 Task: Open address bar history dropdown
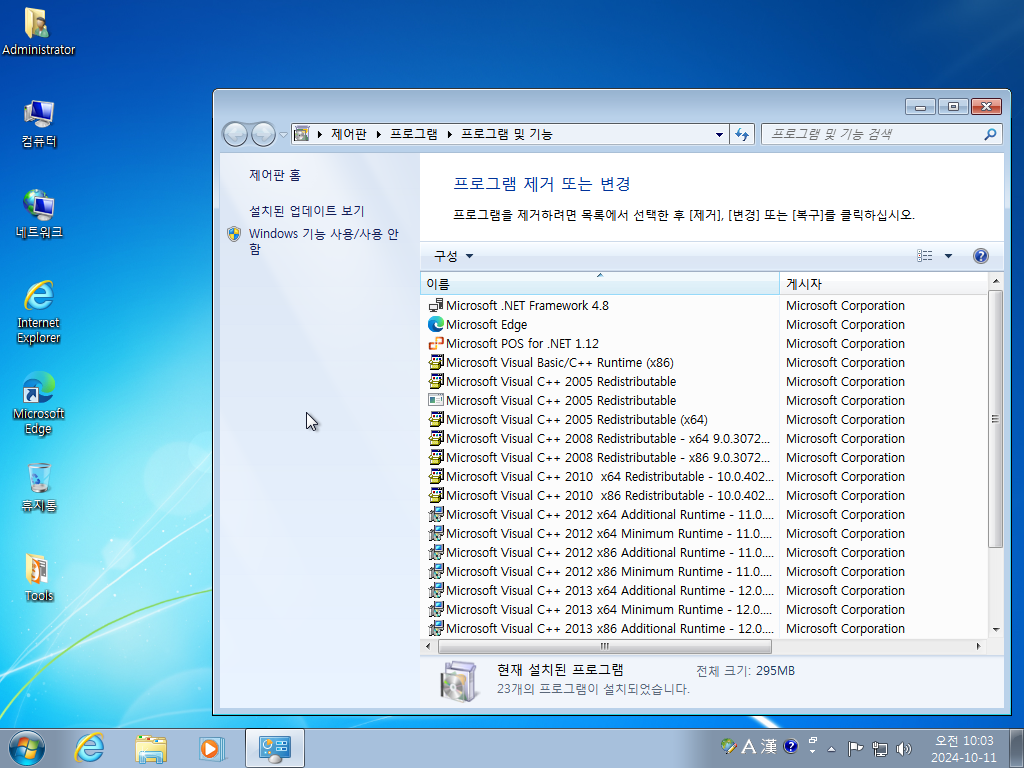[719, 134]
